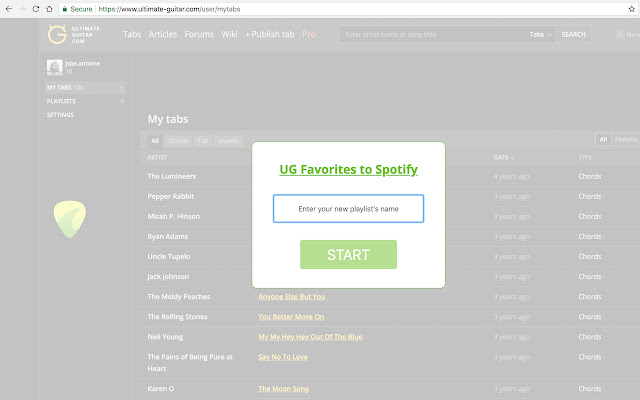Click the browser back arrow
640x400 pixels.
[9, 9]
